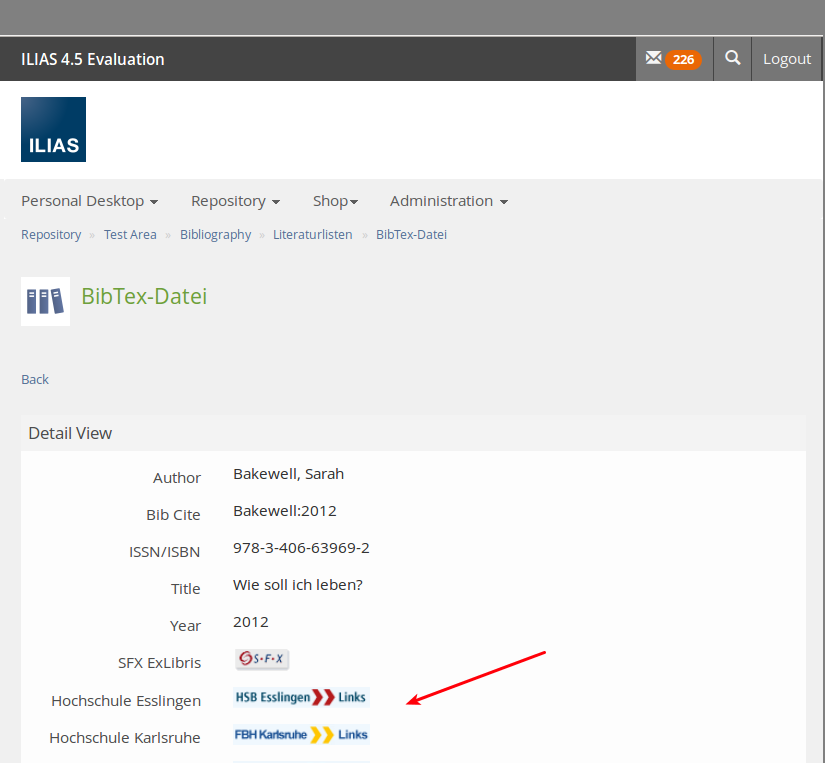
Task: Open the SFX ExLibris link button
Action: coord(262,660)
